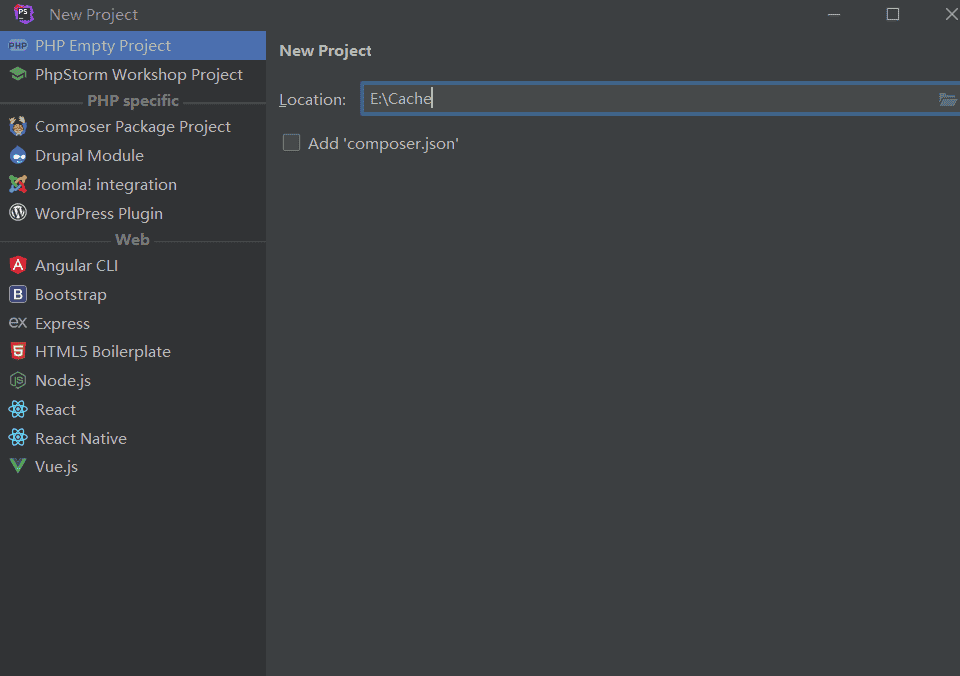
Task: Select React Native project type
Action: 80,438
